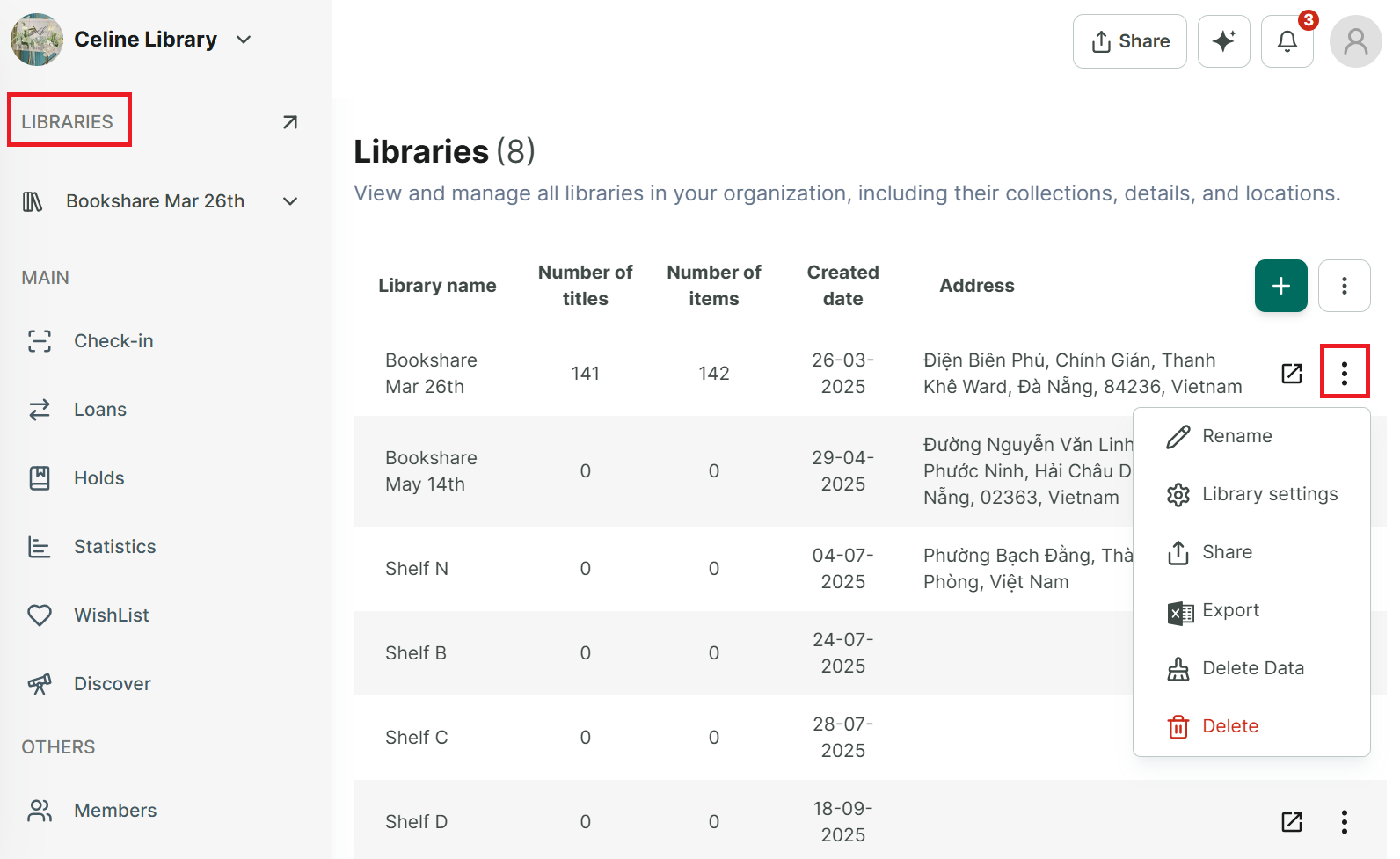
Task: Click the Created date column header
Action: (x=842, y=286)
